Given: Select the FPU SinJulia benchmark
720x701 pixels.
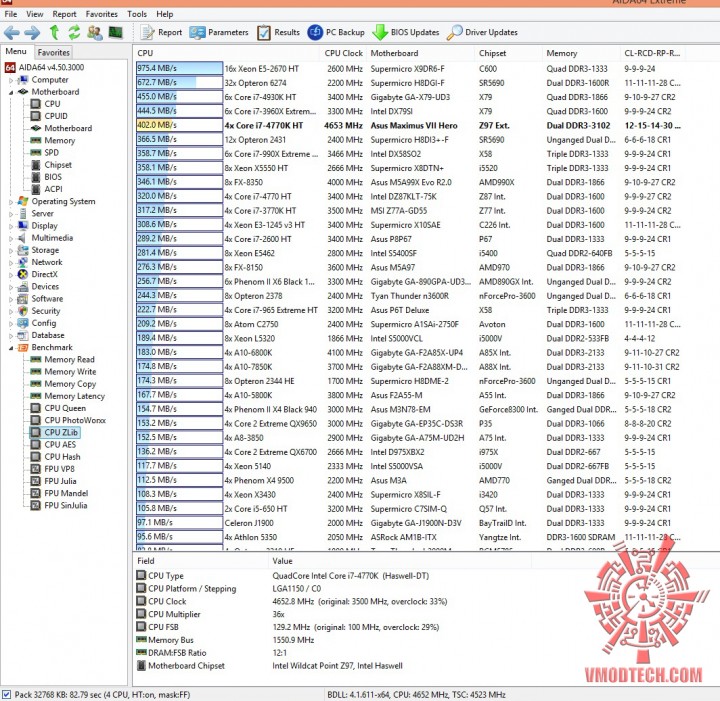Looking at the screenshot, I should [59, 505].
